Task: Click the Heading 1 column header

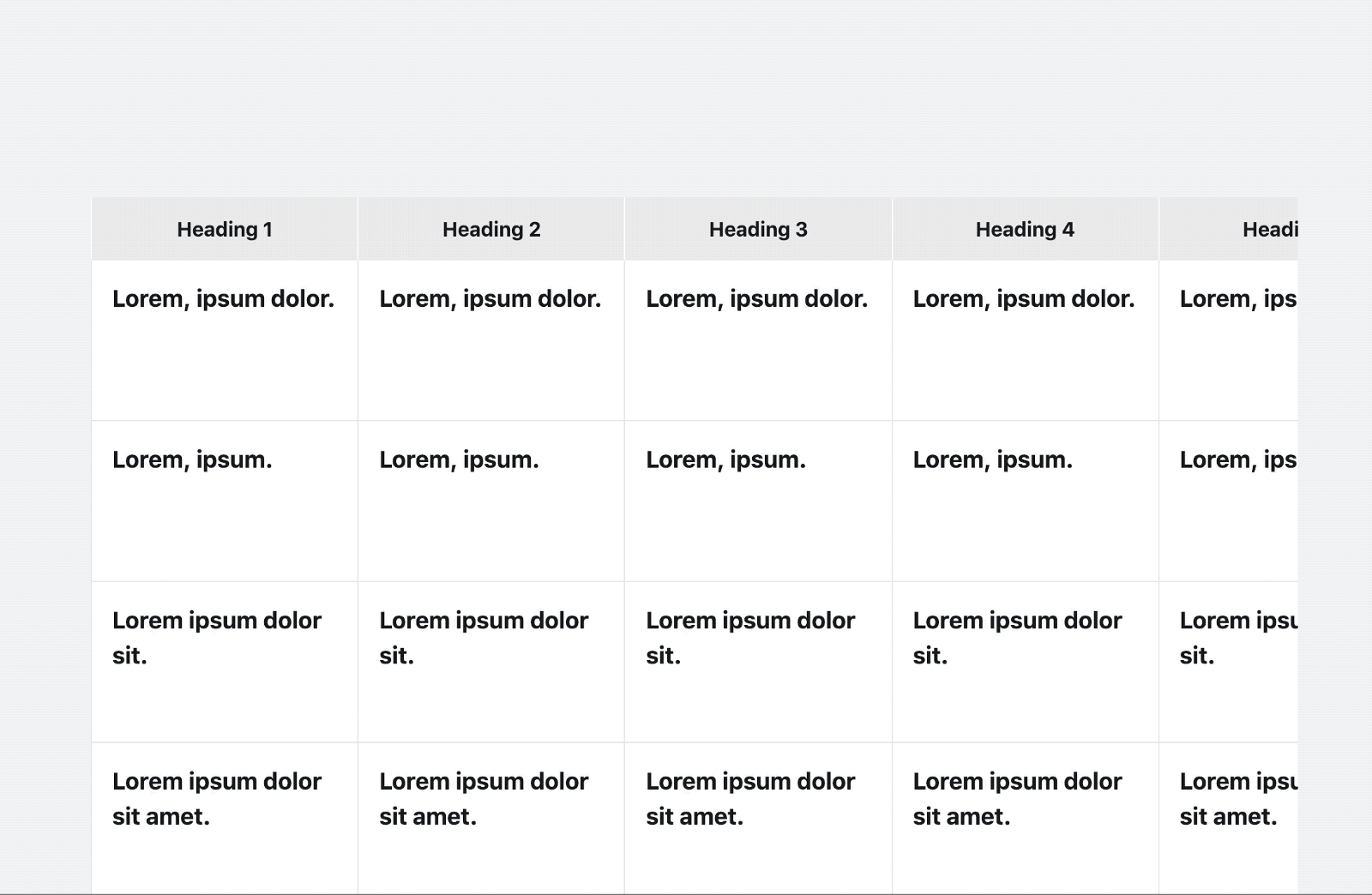Action: tap(225, 229)
